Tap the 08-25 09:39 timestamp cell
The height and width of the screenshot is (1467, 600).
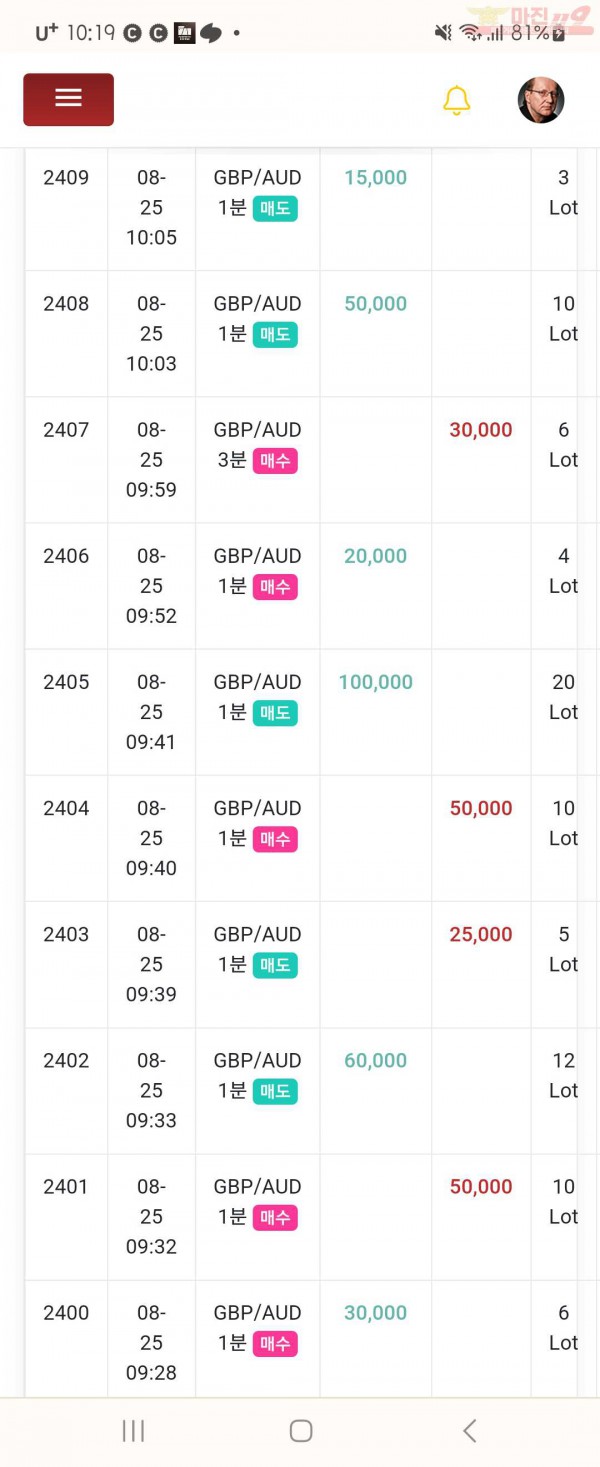(151, 964)
